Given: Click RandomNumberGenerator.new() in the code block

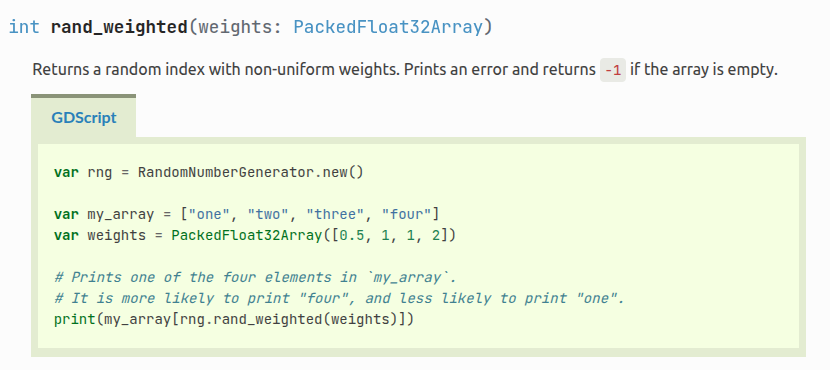Looking at the screenshot, I should (x=251, y=172).
